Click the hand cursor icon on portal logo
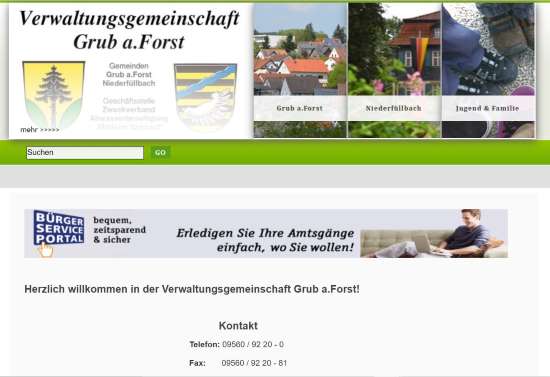 [46, 250]
